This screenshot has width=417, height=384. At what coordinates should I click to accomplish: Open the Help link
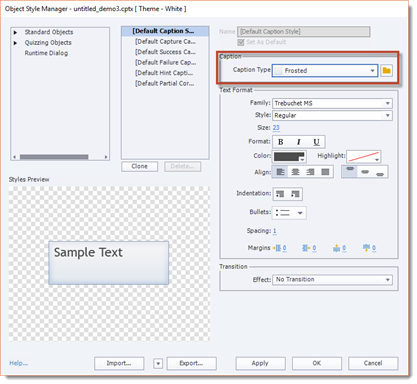point(18,363)
